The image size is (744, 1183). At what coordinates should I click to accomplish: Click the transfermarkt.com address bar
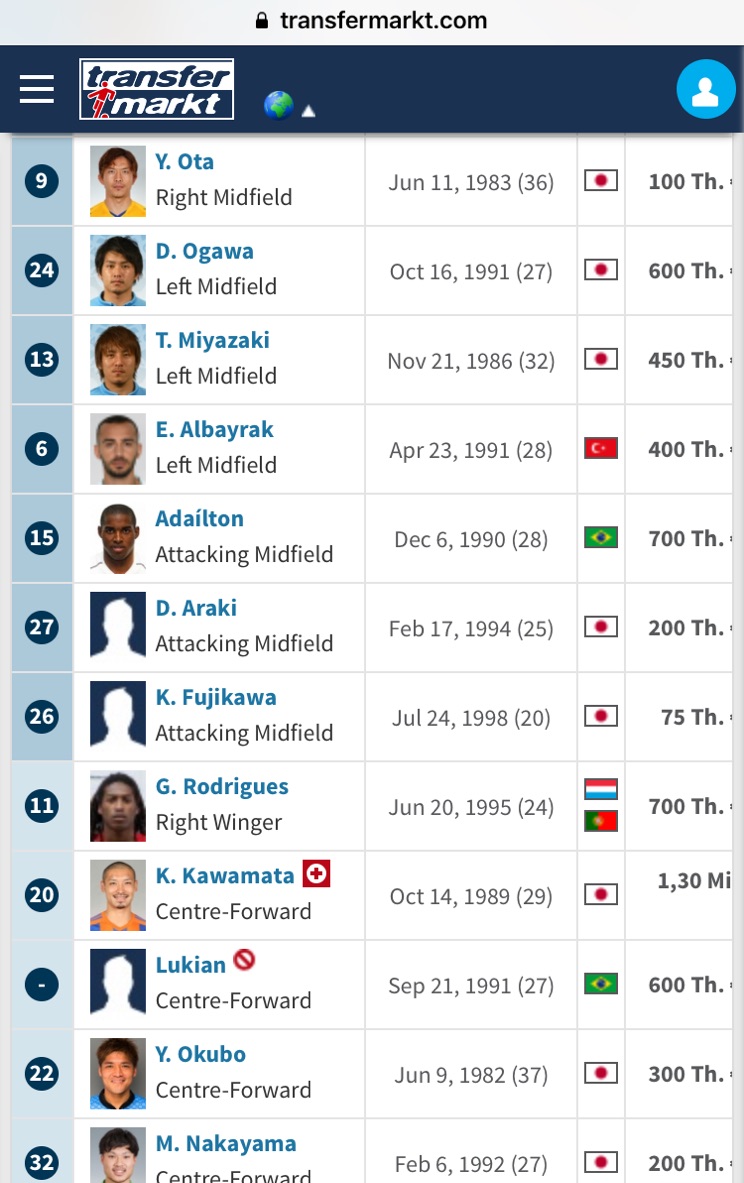click(x=372, y=20)
